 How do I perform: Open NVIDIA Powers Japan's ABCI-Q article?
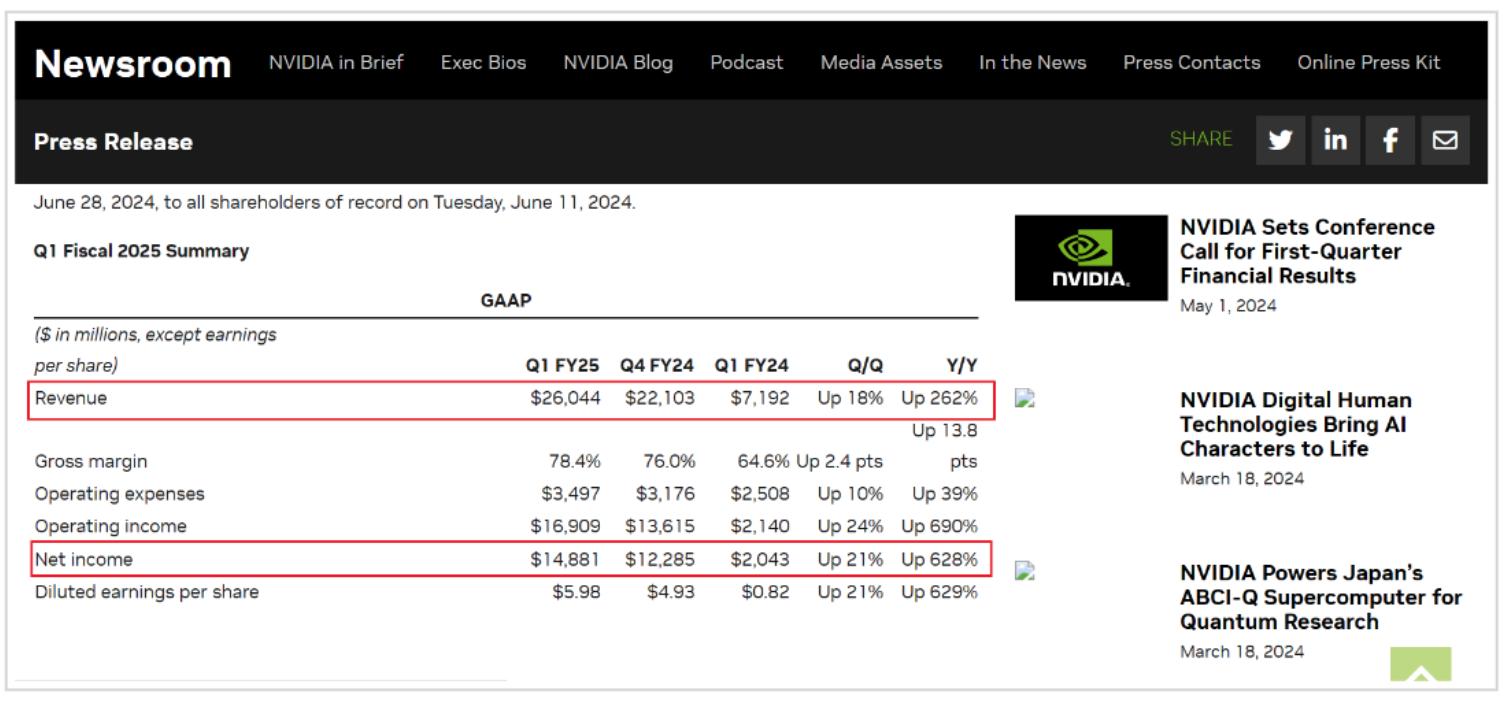coord(1320,598)
